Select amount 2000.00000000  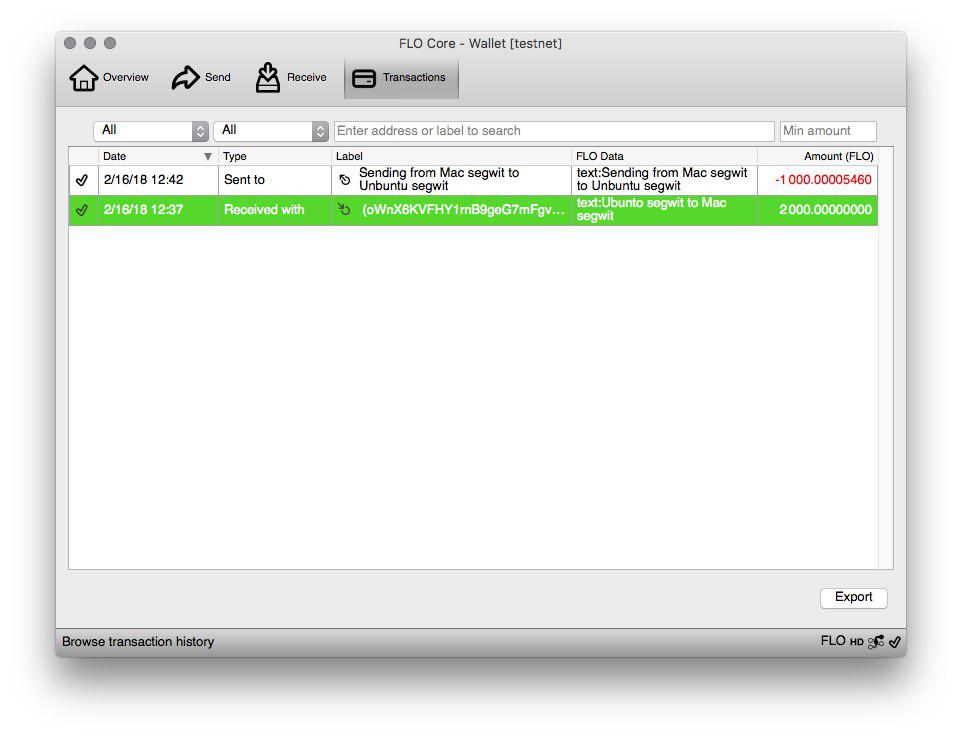(825, 210)
